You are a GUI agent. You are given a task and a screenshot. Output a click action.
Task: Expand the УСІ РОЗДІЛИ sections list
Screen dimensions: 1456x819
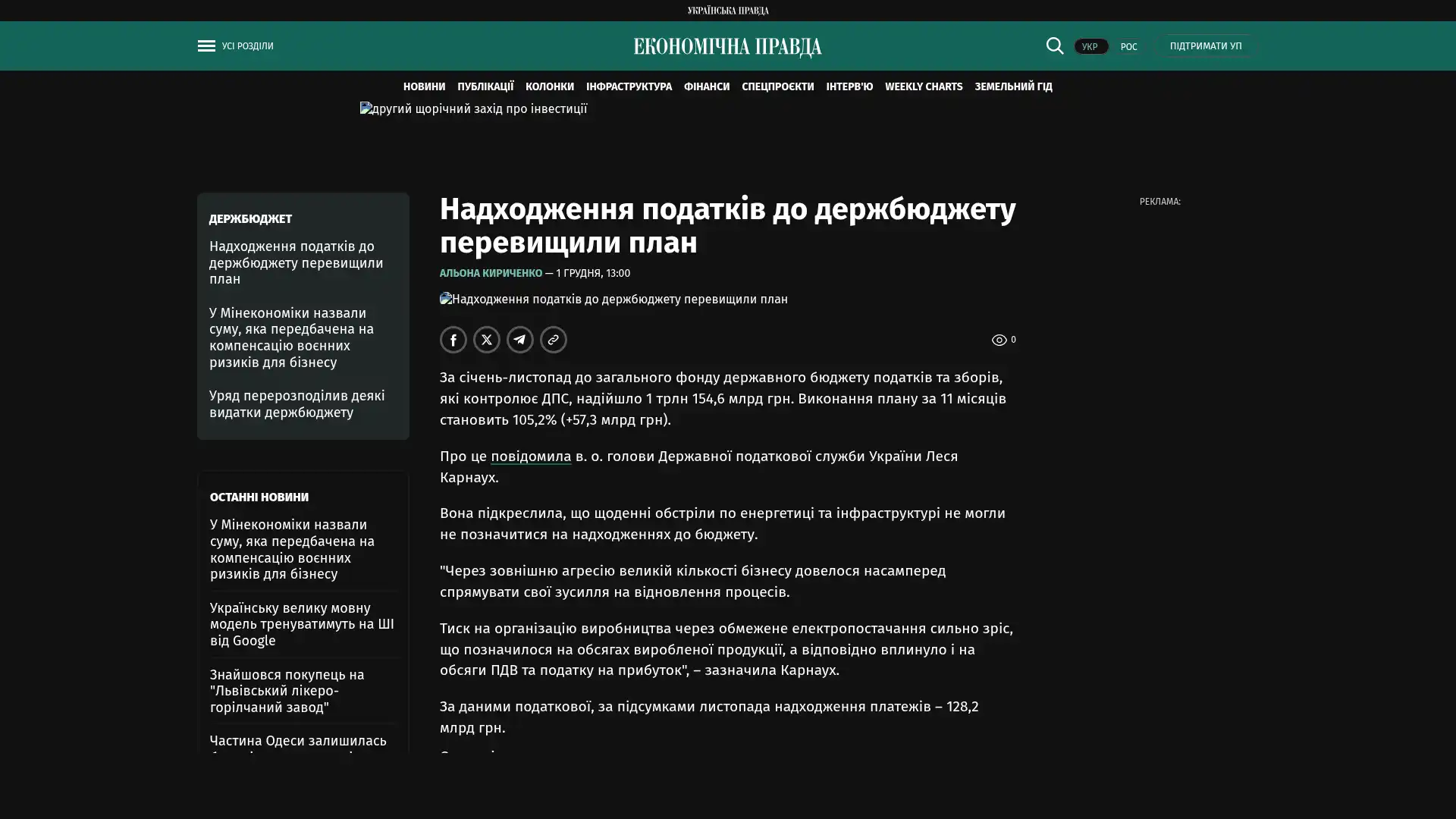247,46
